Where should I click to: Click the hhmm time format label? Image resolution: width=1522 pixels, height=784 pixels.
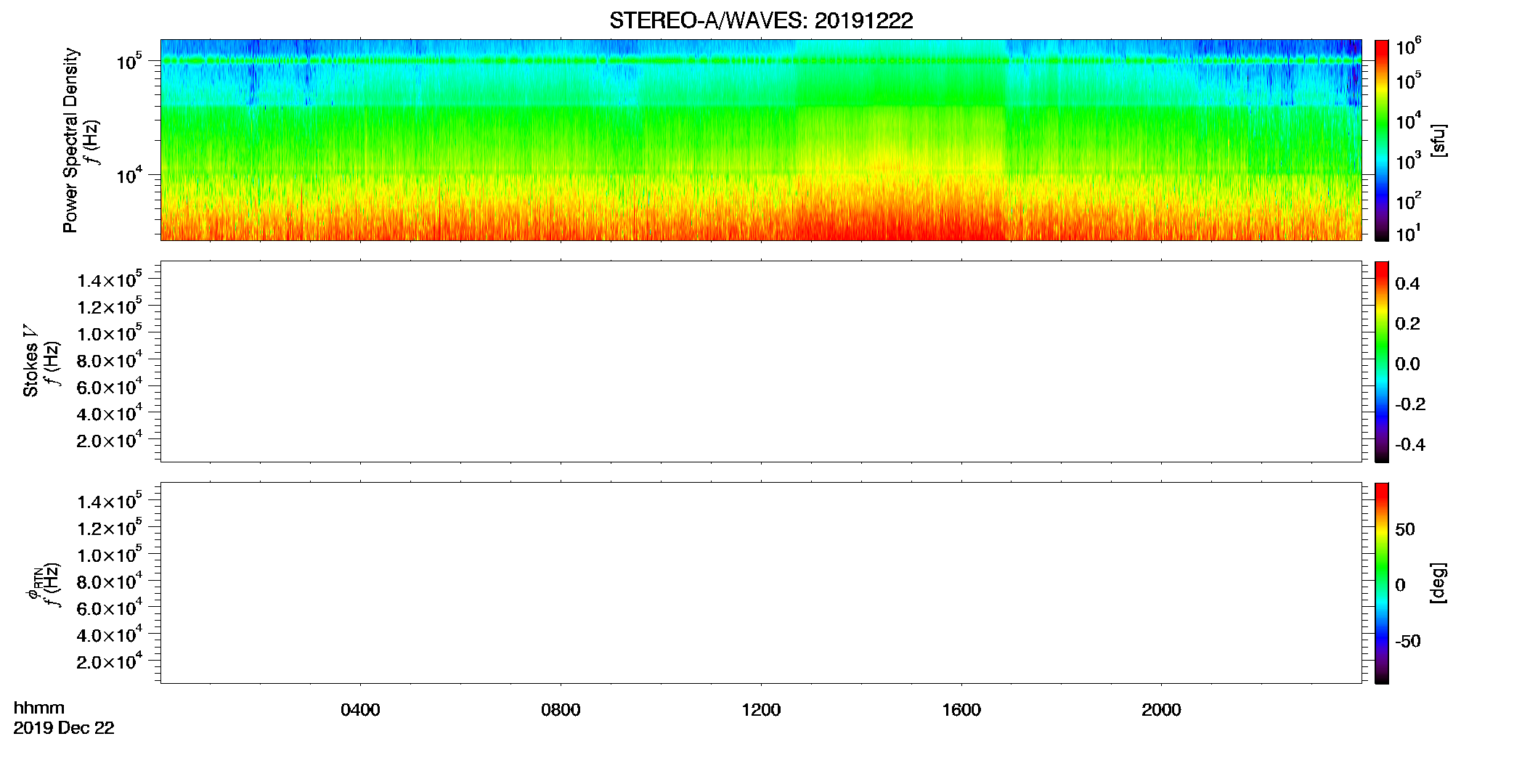pyautogui.click(x=39, y=708)
